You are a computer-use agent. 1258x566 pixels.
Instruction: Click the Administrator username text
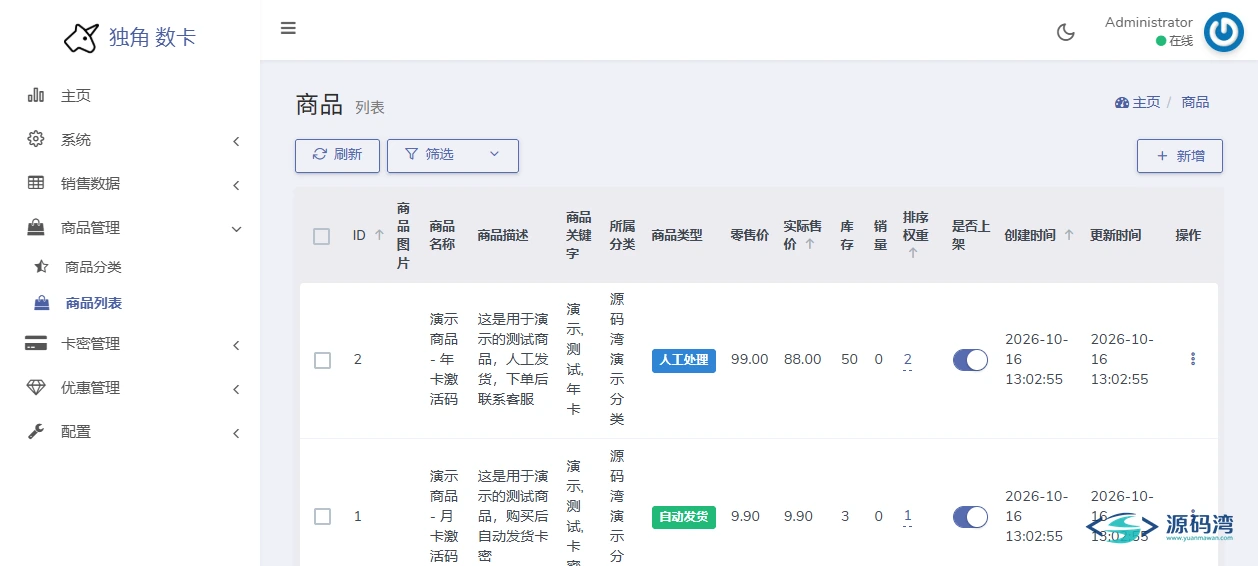click(x=1149, y=22)
